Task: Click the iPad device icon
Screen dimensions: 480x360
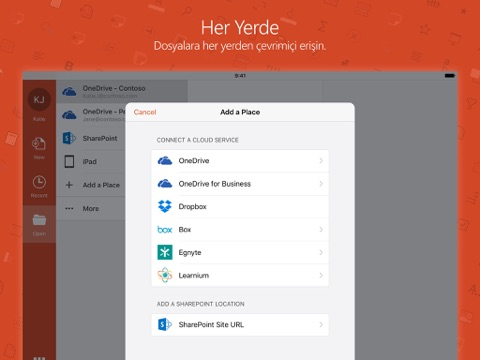Action: coord(69,162)
